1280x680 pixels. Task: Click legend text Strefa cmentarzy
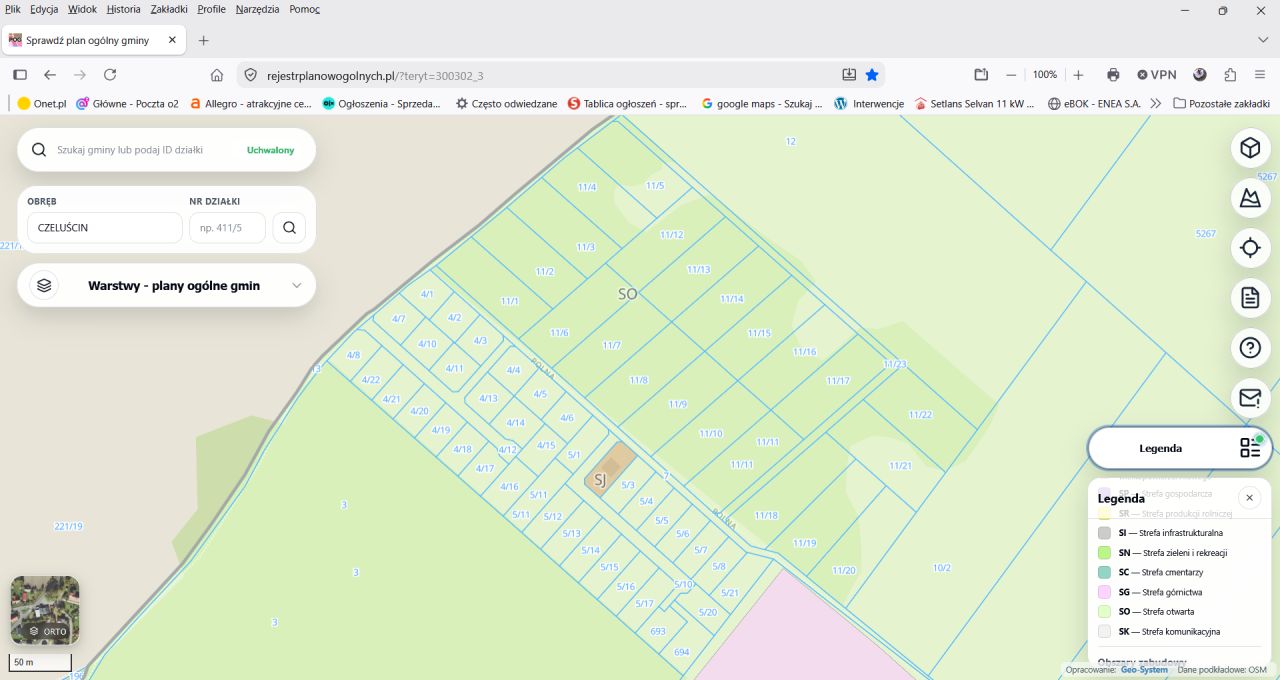pos(1172,572)
